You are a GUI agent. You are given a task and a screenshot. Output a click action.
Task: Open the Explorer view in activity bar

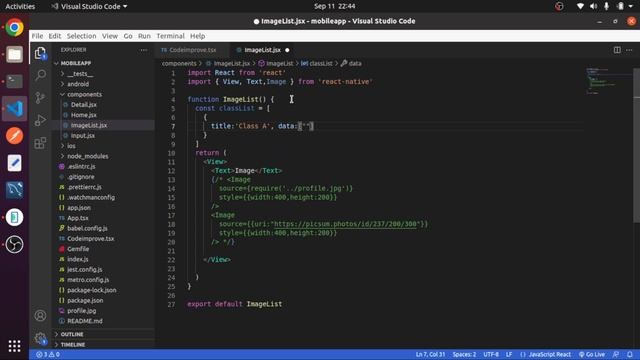(x=40, y=53)
